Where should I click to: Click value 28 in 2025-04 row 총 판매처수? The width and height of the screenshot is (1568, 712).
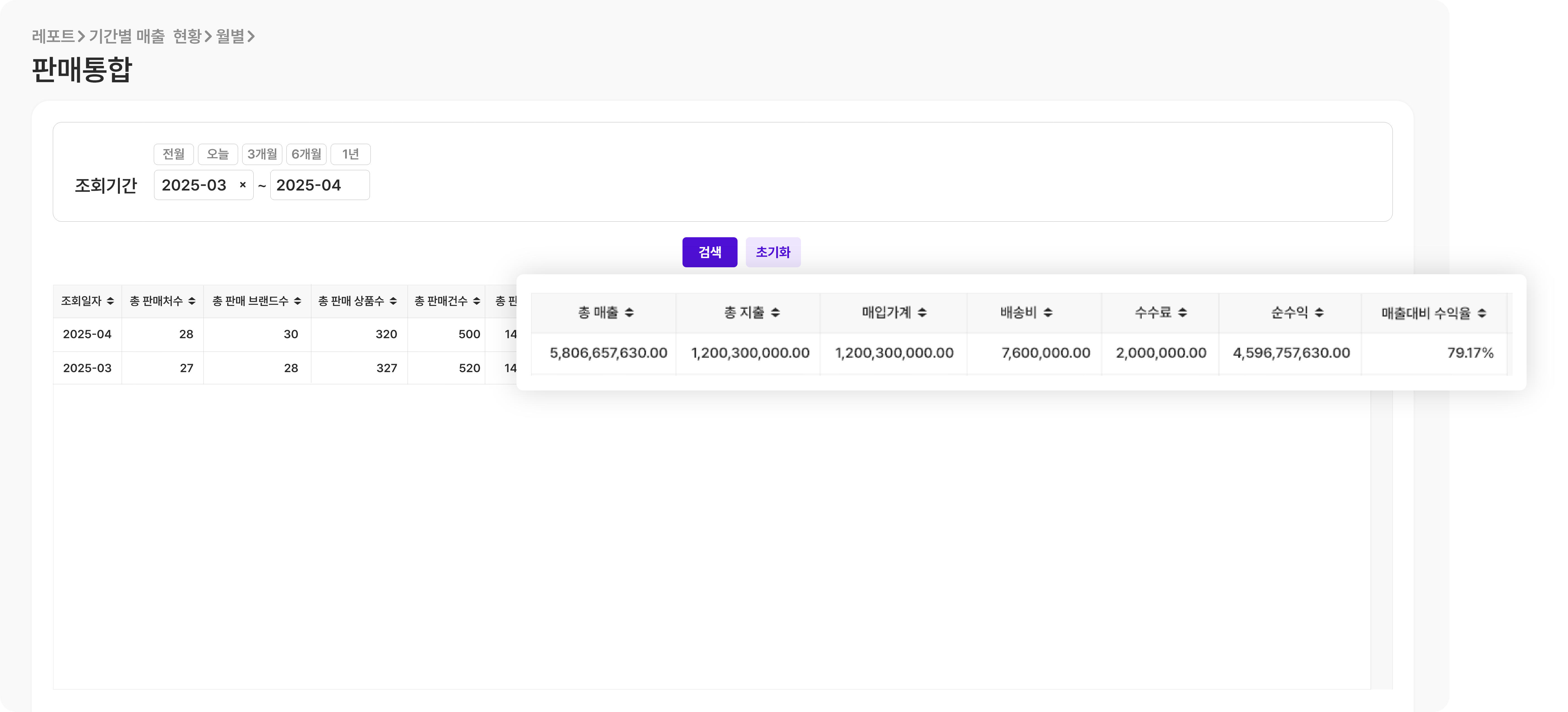pos(186,334)
